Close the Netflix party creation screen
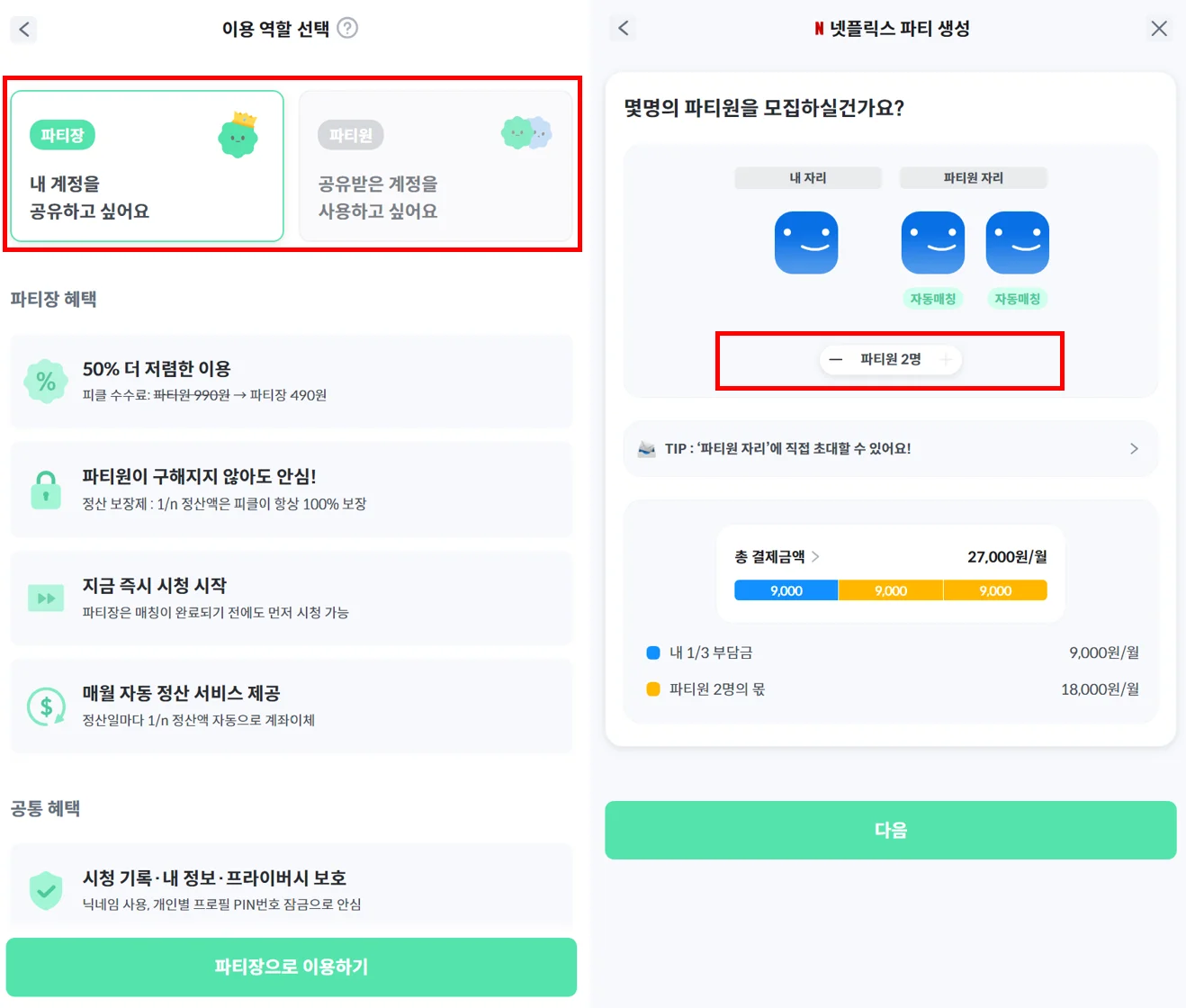This screenshot has width=1186, height=1008. (x=1159, y=29)
